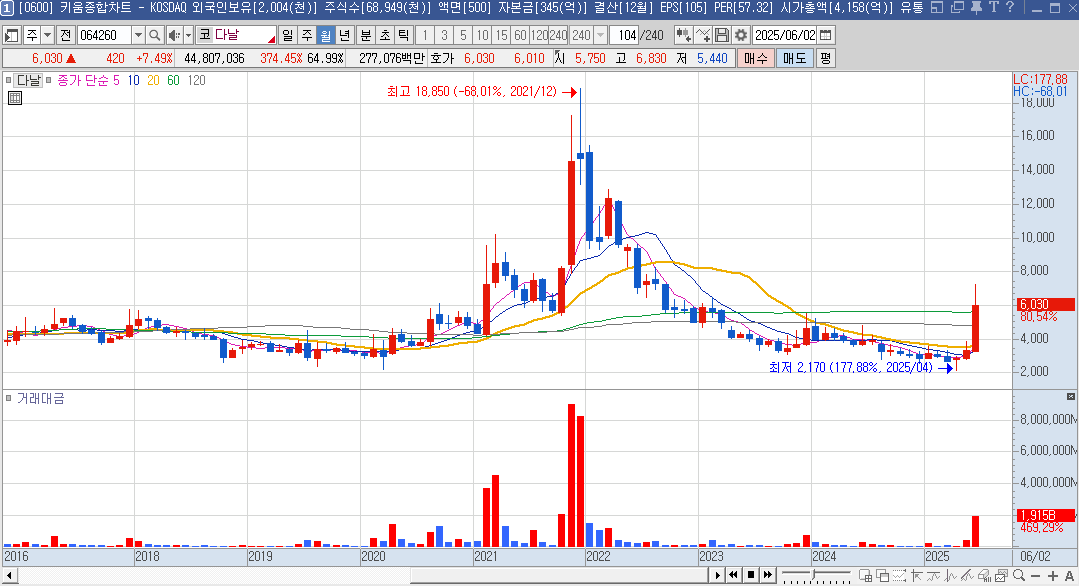Open the dropdown beside the speaker icon
Image resolution: width=1079 pixels, height=586 pixels.
[188, 35]
